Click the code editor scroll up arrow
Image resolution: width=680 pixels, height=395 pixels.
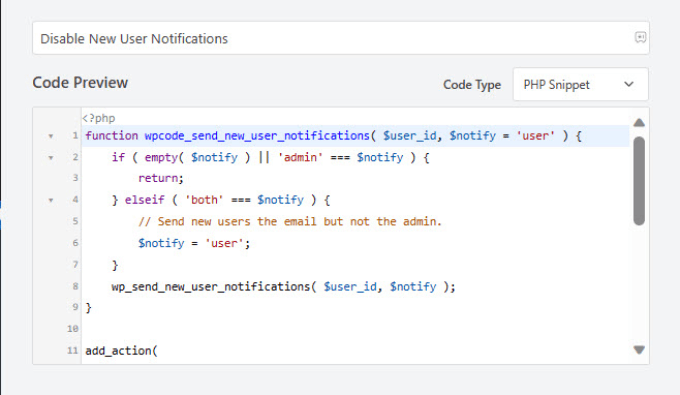(x=639, y=123)
